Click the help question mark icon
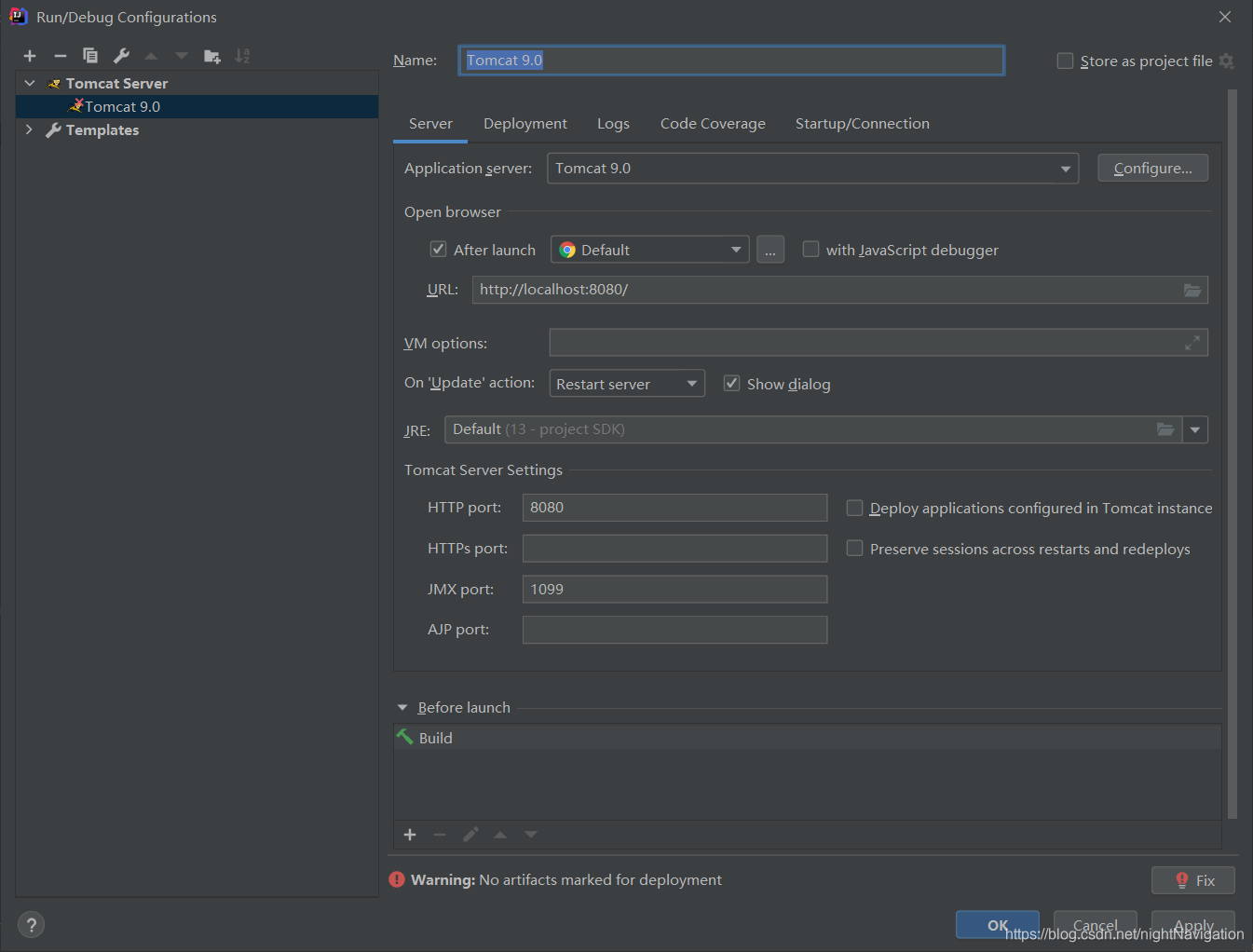 click(x=31, y=925)
